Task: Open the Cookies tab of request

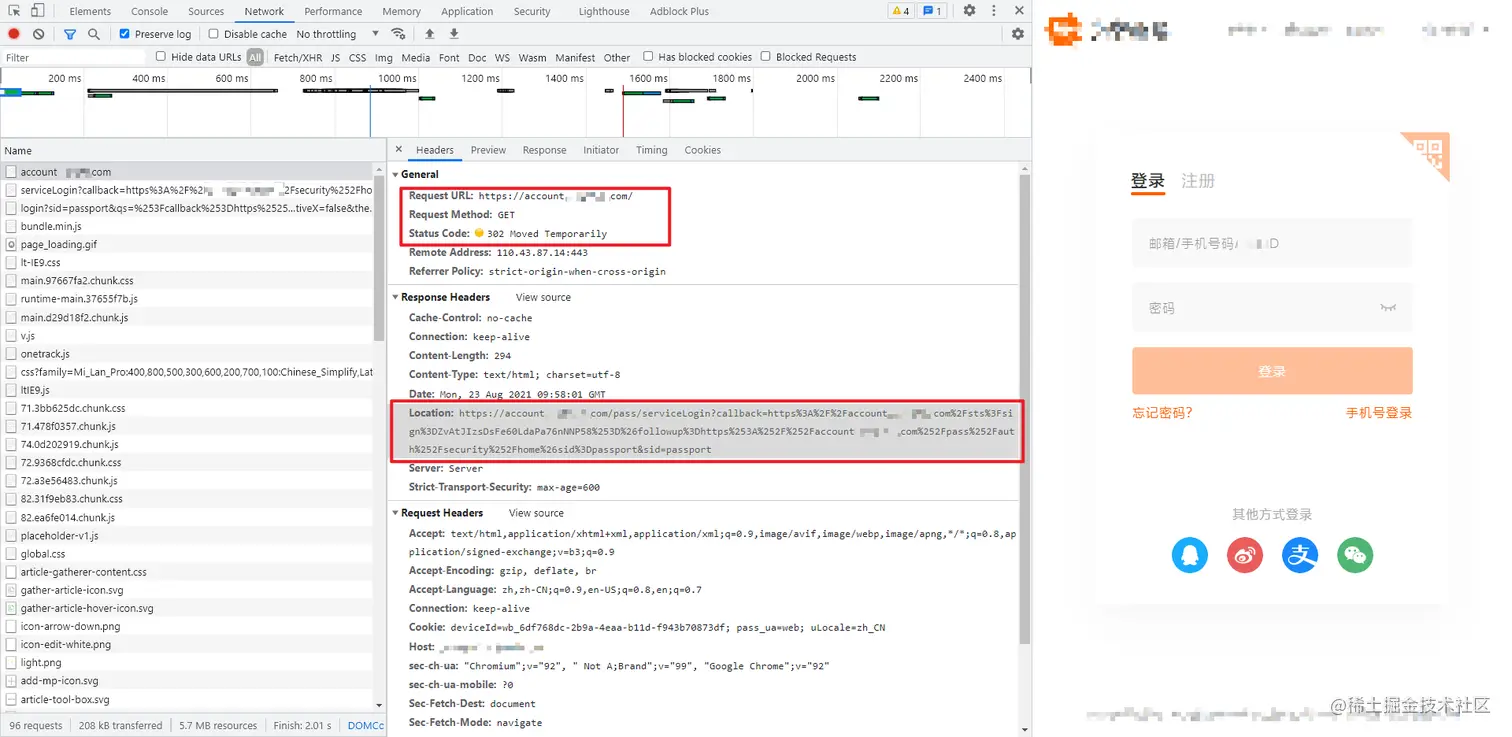Action: click(702, 150)
